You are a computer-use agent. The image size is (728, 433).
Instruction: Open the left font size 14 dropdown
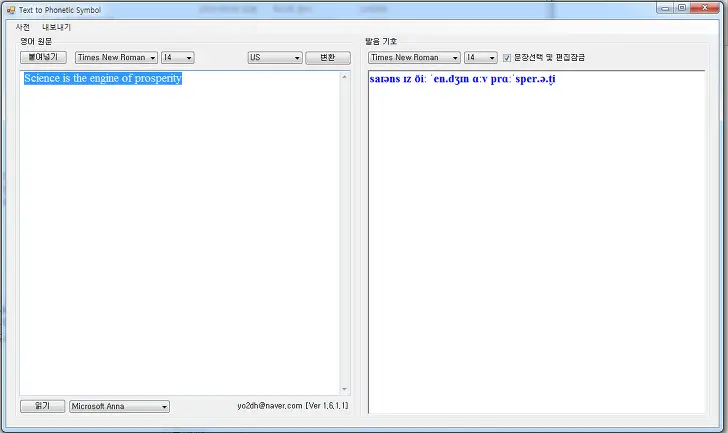(177, 58)
